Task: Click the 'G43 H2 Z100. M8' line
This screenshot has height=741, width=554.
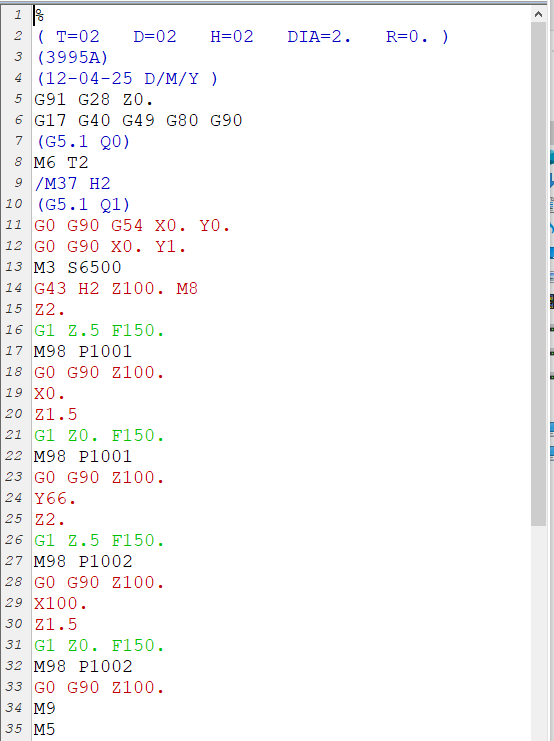Action: (116, 288)
